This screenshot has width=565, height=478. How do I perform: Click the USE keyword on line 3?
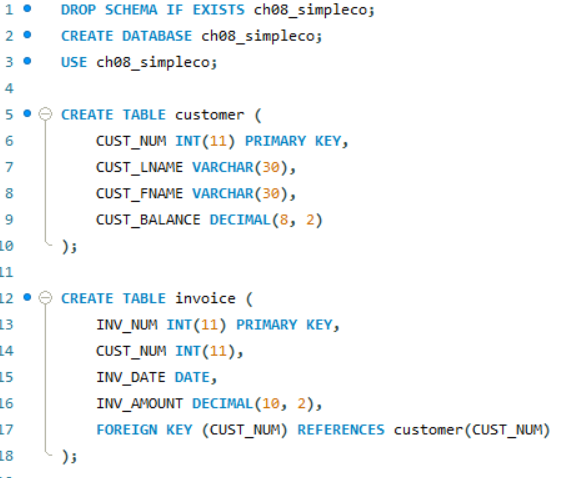coord(74,62)
